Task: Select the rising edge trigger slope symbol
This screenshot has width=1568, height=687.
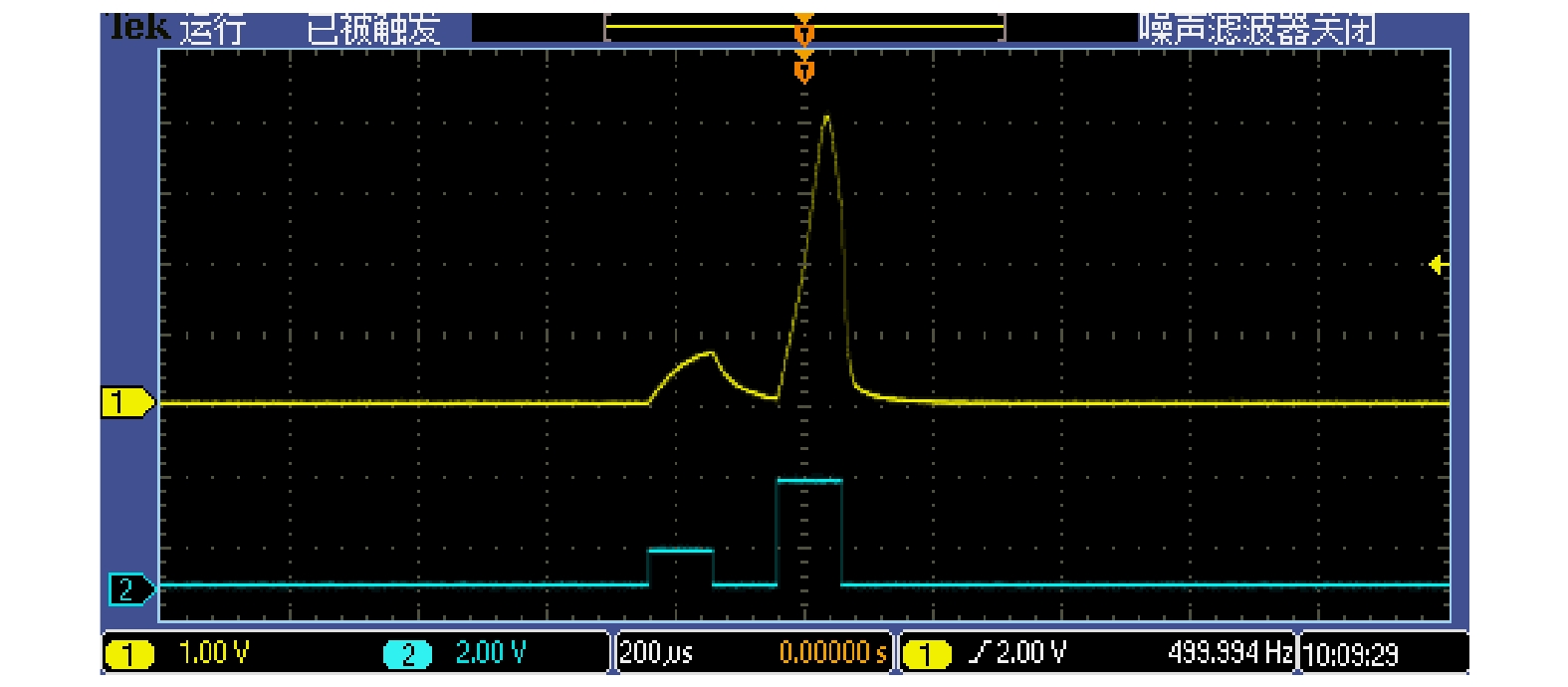Action: [x=980, y=653]
